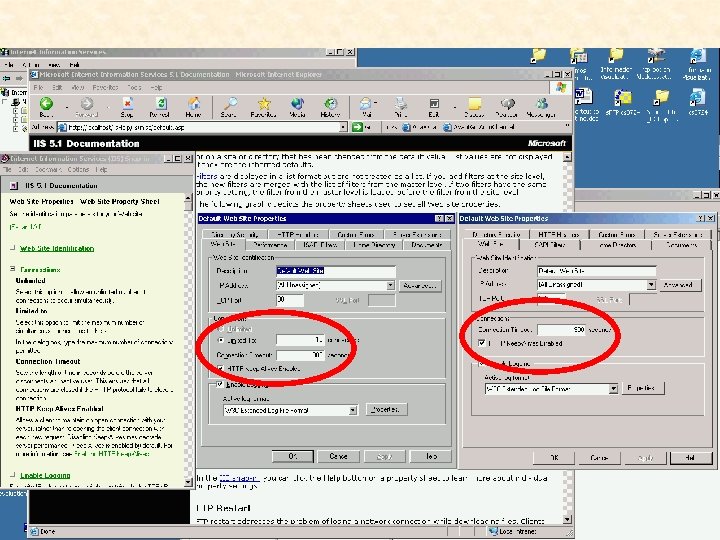Click the Mail icon in IE toolbar
Image resolution: width=720 pixels, height=540 pixels.
[366, 107]
